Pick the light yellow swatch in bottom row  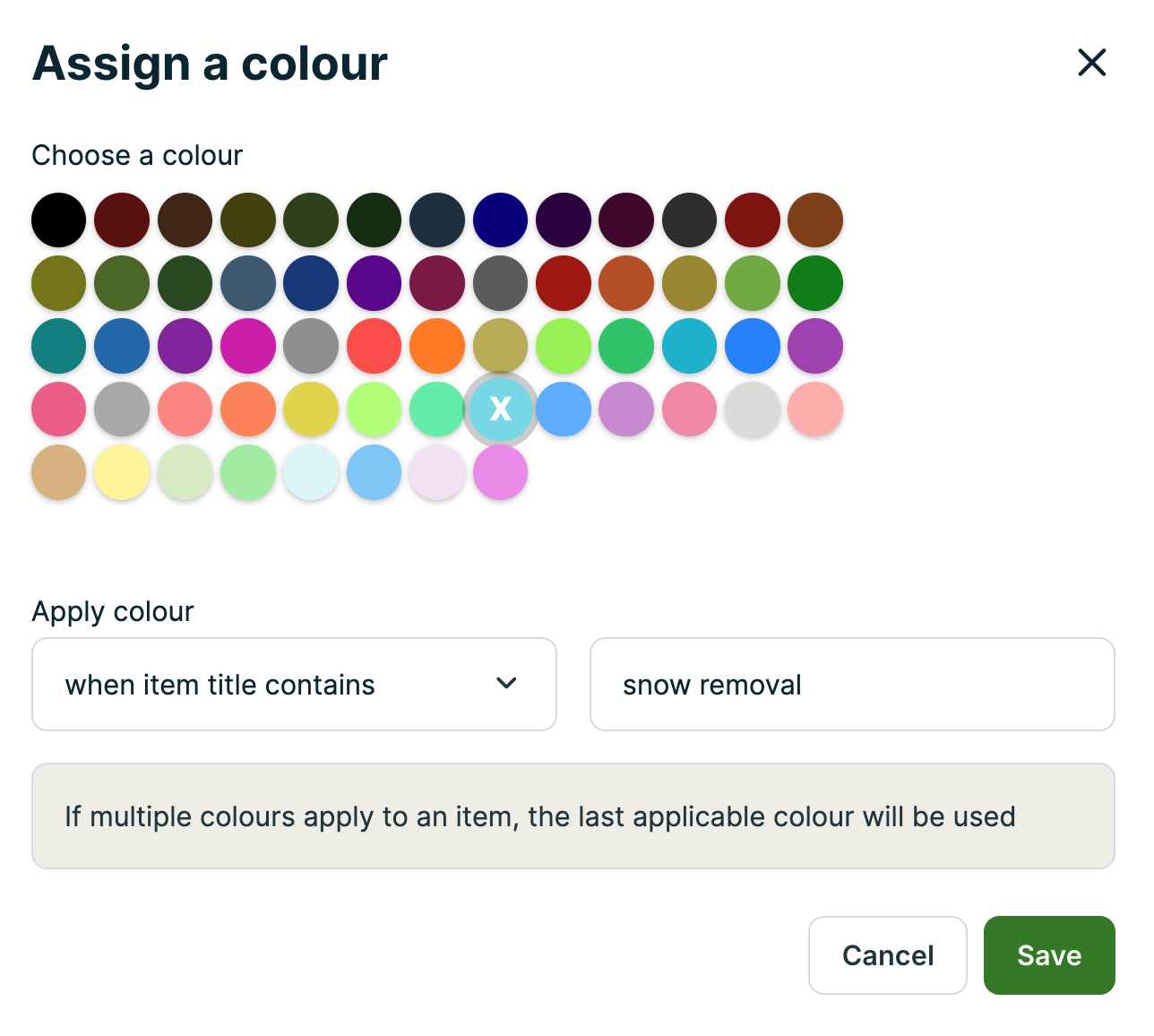[121, 472]
